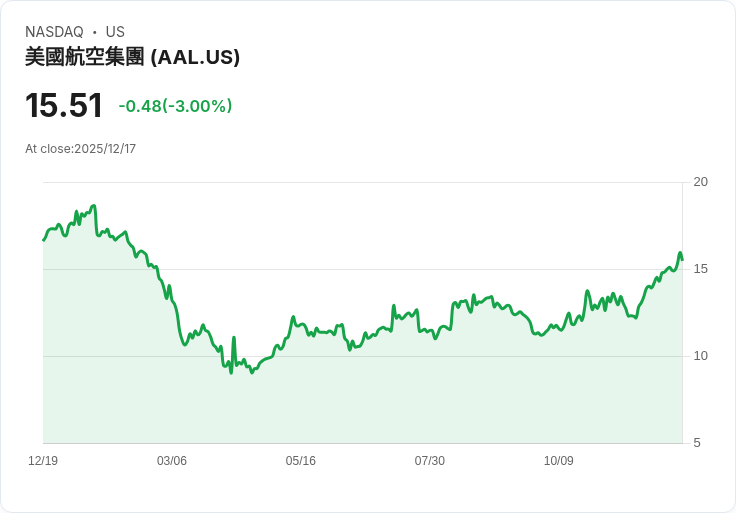Click the lowest trough of the price line

pyautogui.click(x=231, y=372)
